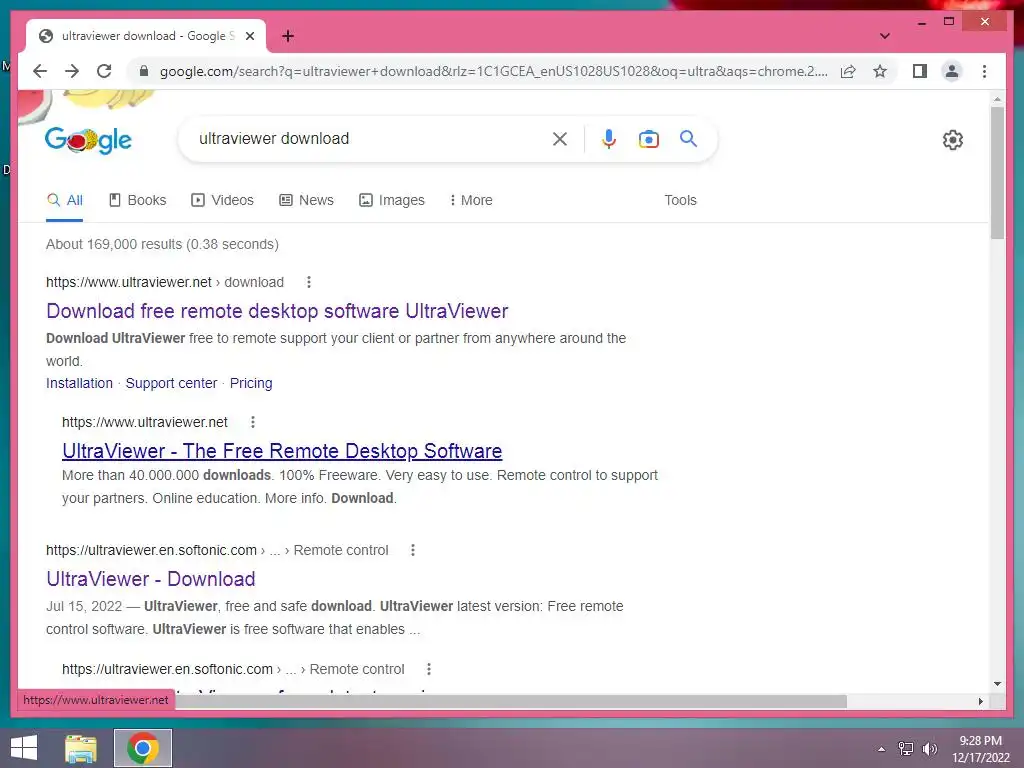Open the Chrome side panel
This screenshot has height=768, width=1024.
[920, 71]
